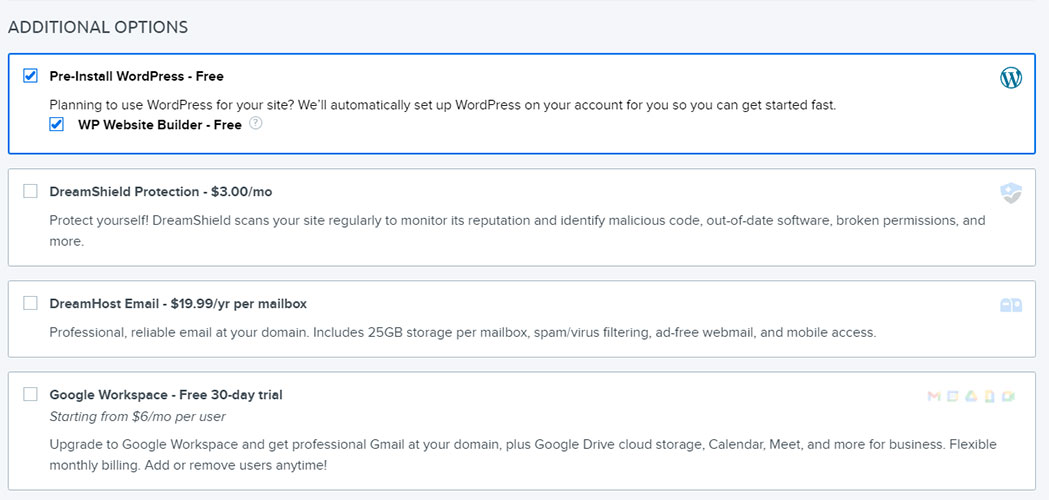Check the Google Workspace trial checkbox
The width and height of the screenshot is (1049, 500).
pos(30,394)
